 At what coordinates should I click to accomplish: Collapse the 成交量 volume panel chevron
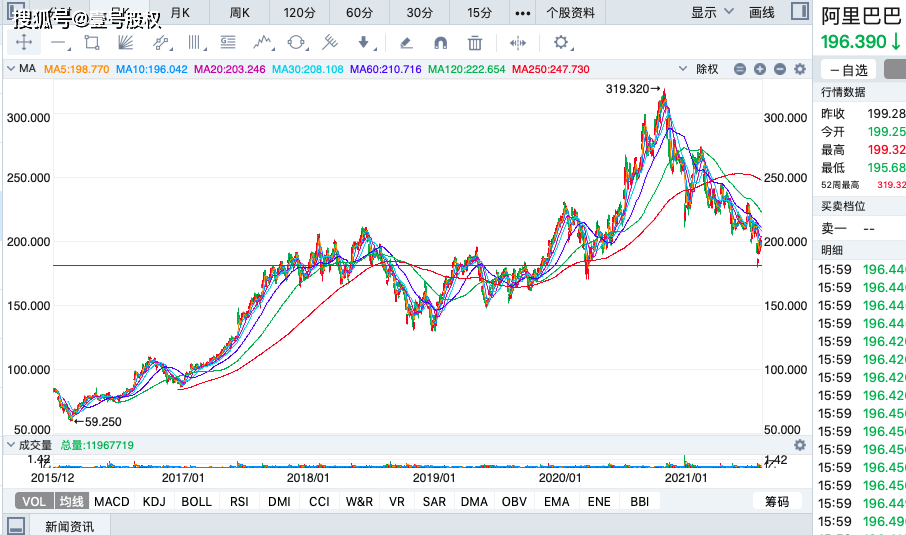[11, 445]
